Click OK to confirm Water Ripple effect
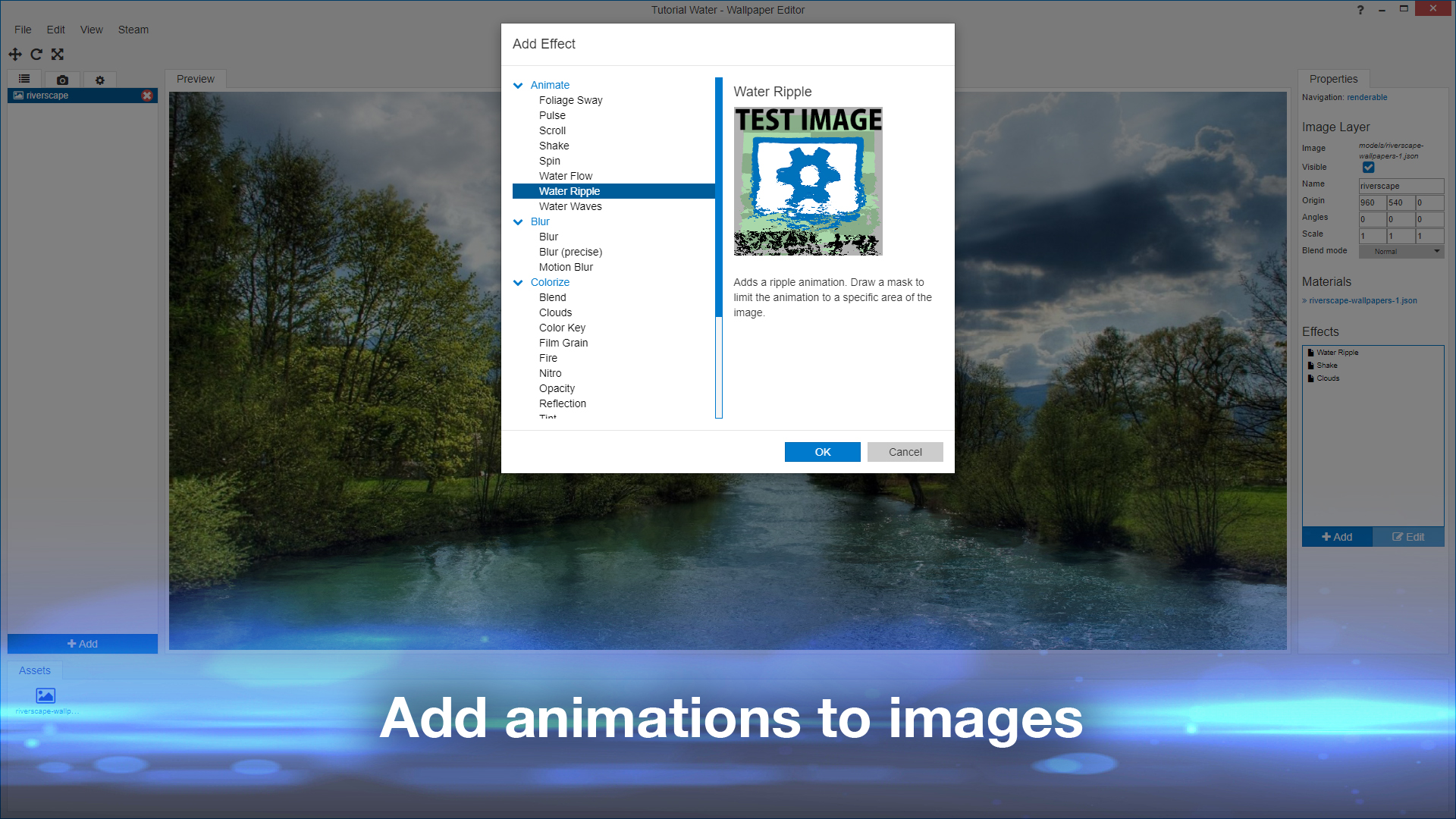1456x819 pixels. point(823,452)
